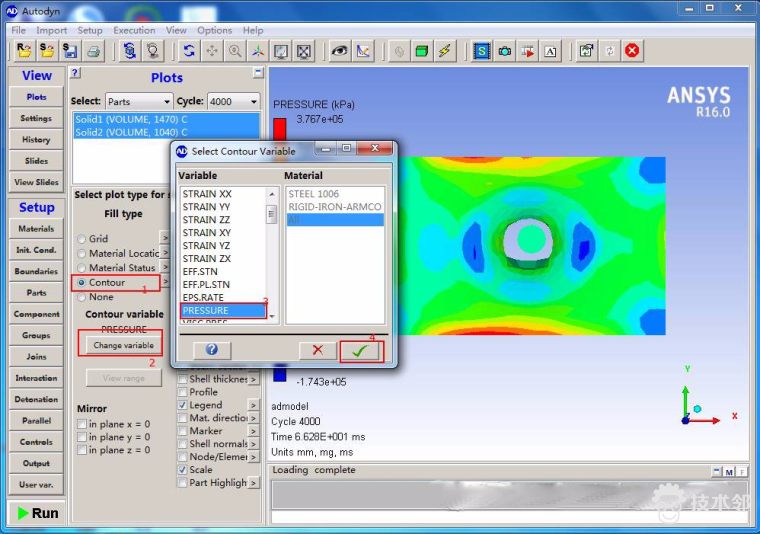The image size is (760, 534).
Task: Enable mirror in plane x = 0
Action: click(83, 425)
